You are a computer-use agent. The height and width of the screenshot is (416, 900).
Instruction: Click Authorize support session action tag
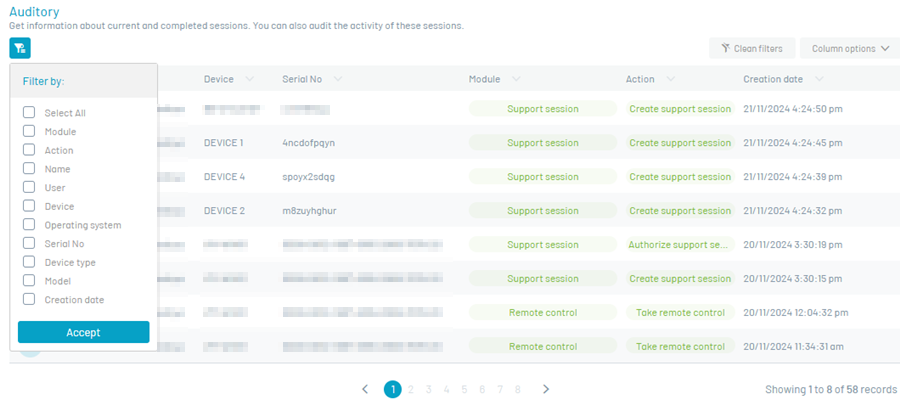[680, 245]
